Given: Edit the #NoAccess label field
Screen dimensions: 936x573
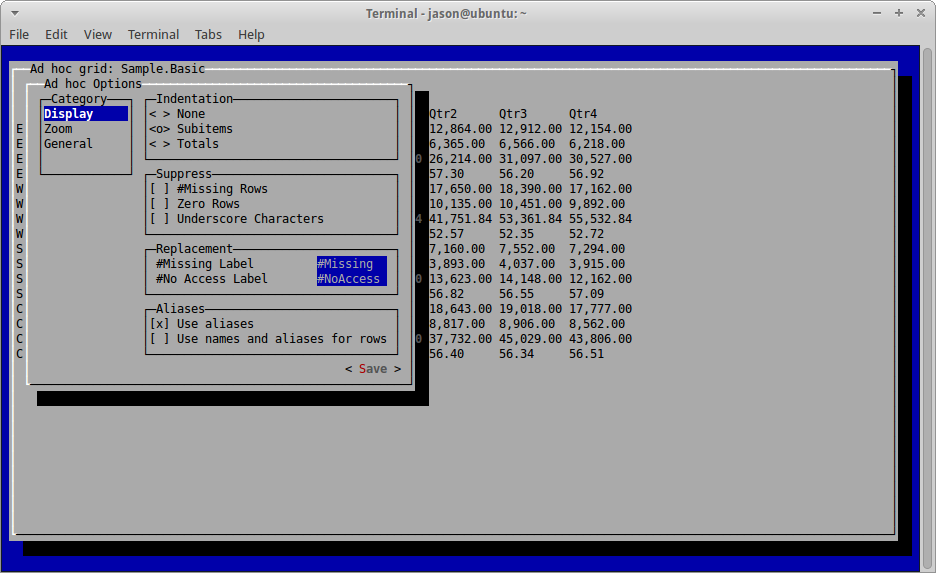Looking at the screenshot, I should [352, 279].
